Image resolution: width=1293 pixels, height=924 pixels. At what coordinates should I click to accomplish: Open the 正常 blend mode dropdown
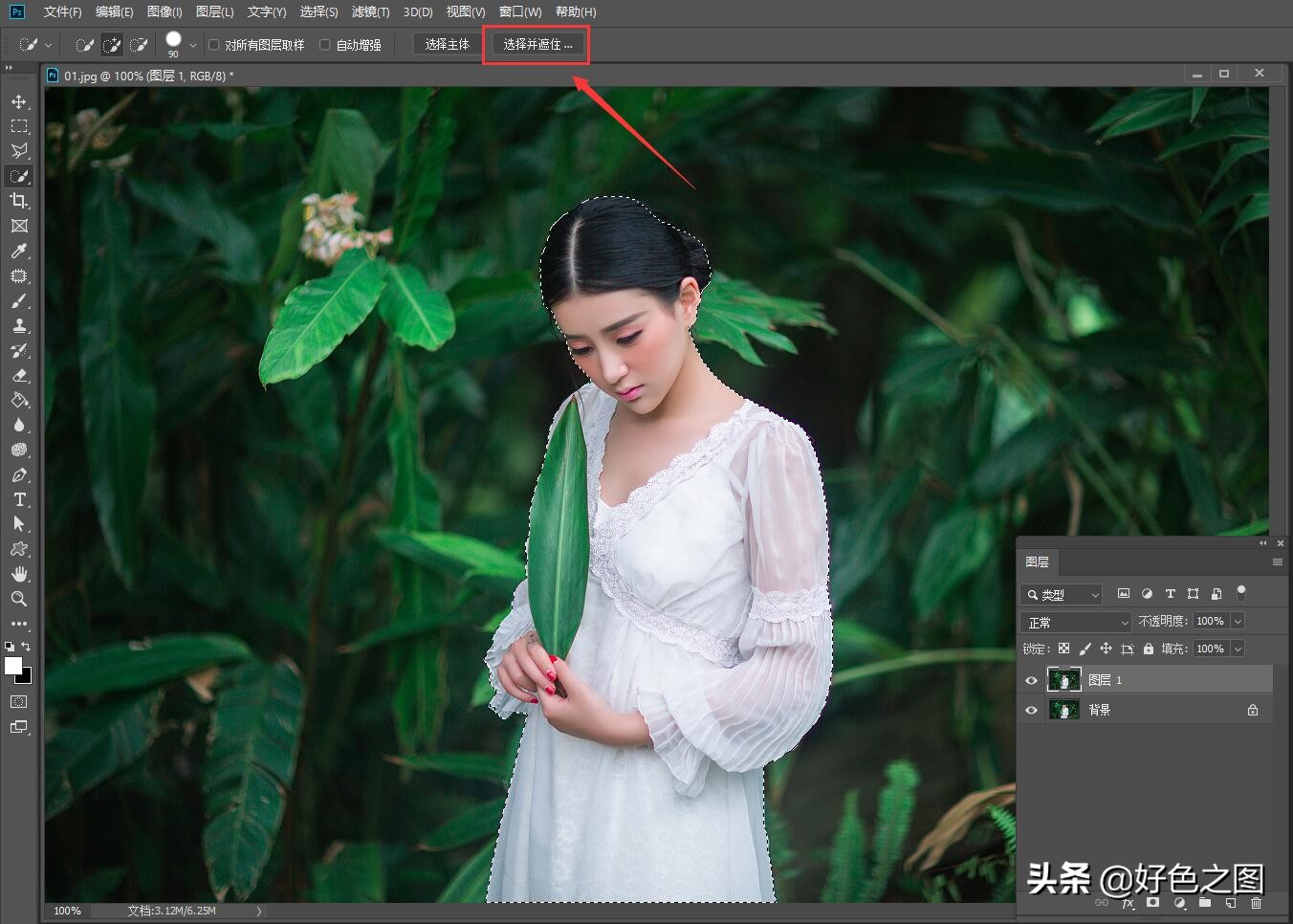(x=1076, y=622)
